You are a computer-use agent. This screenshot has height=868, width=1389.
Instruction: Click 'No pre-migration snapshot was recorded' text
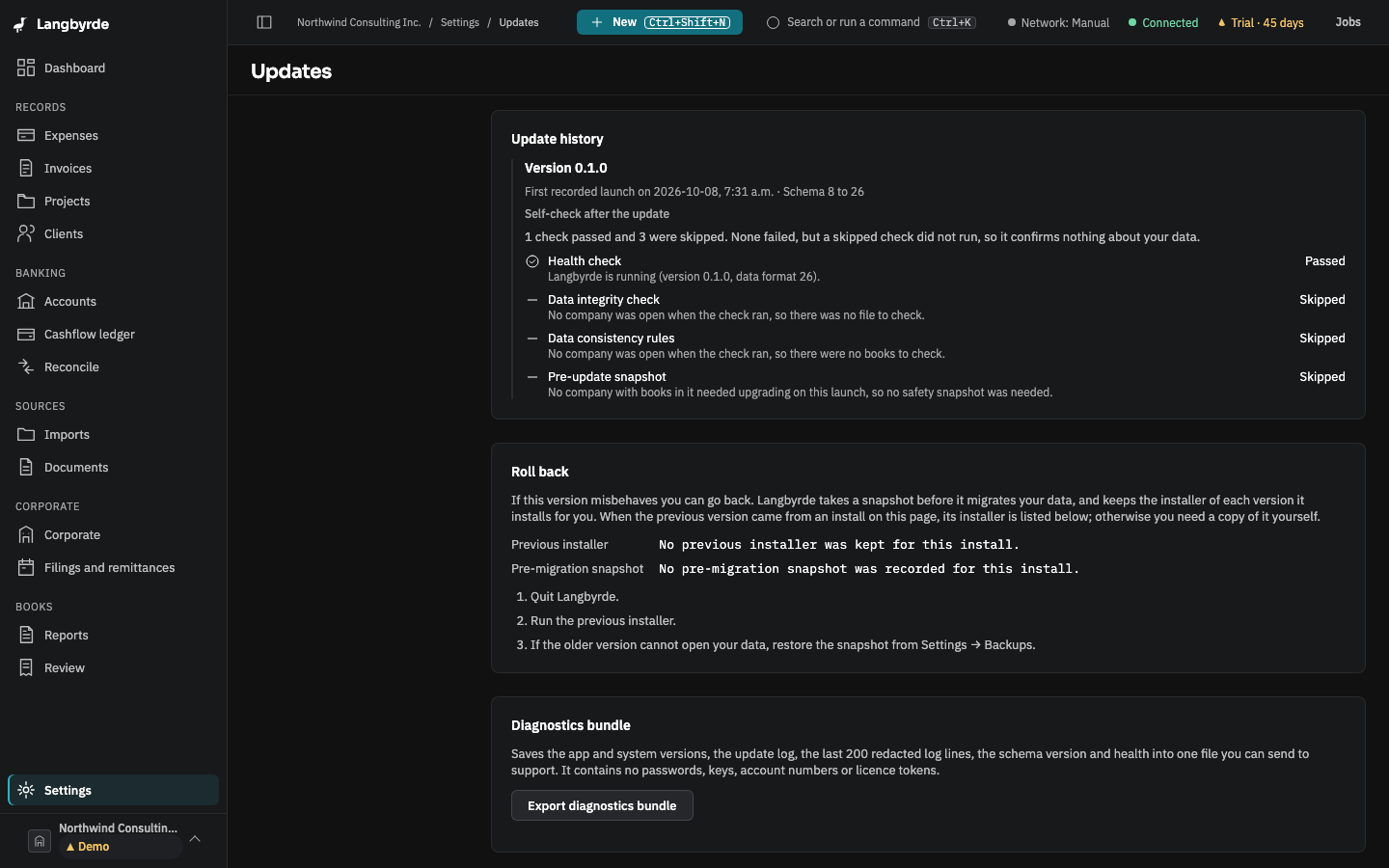(x=869, y=569)
